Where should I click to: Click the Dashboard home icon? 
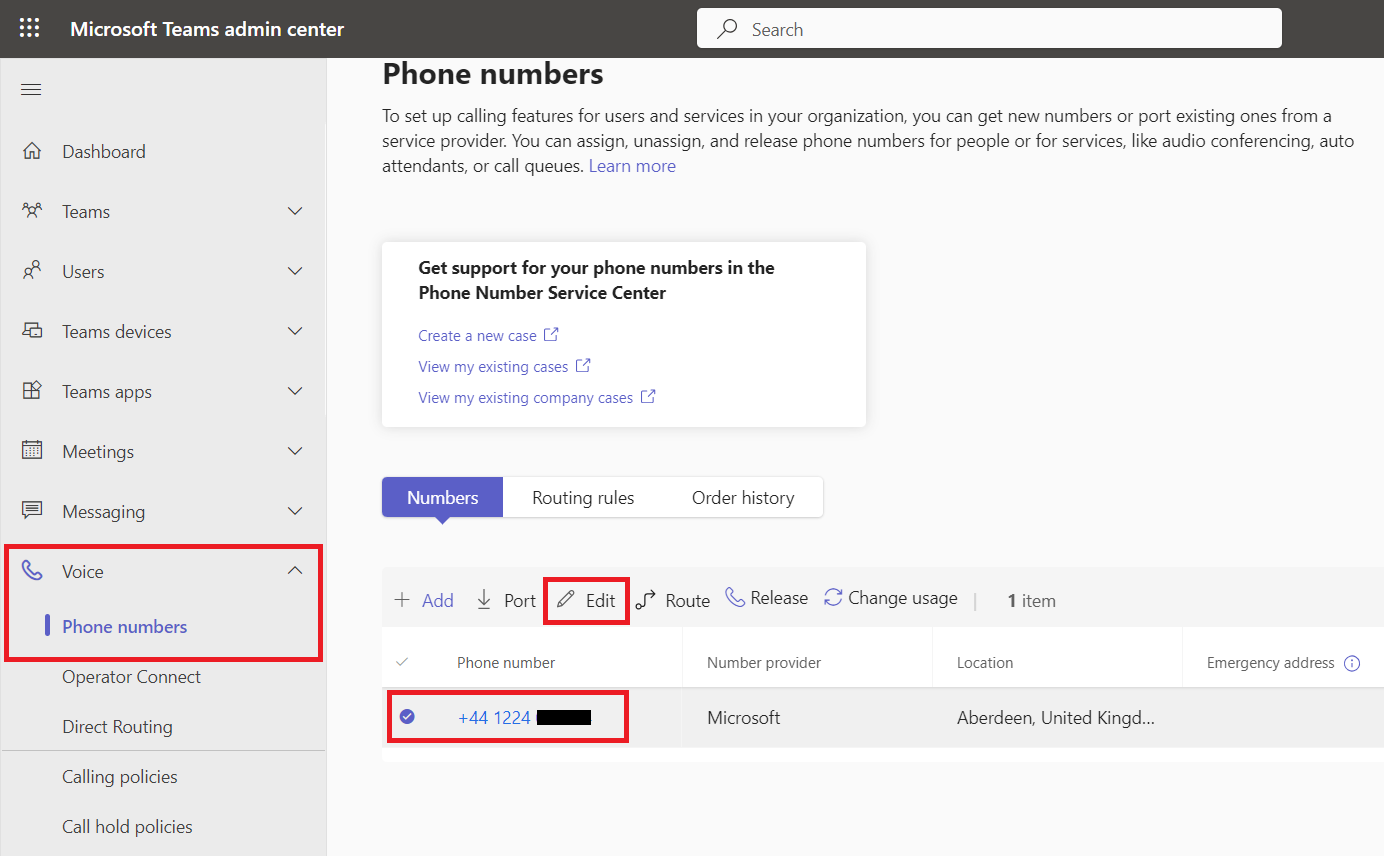[32, 151]
